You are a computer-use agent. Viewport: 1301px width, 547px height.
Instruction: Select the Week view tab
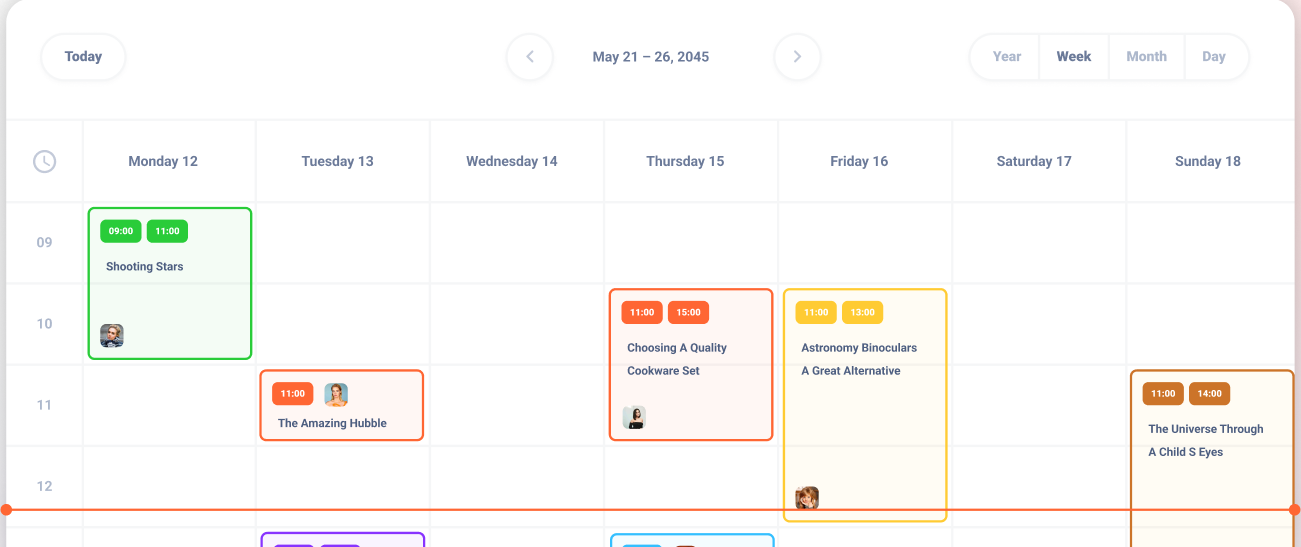pos(1073,57)
